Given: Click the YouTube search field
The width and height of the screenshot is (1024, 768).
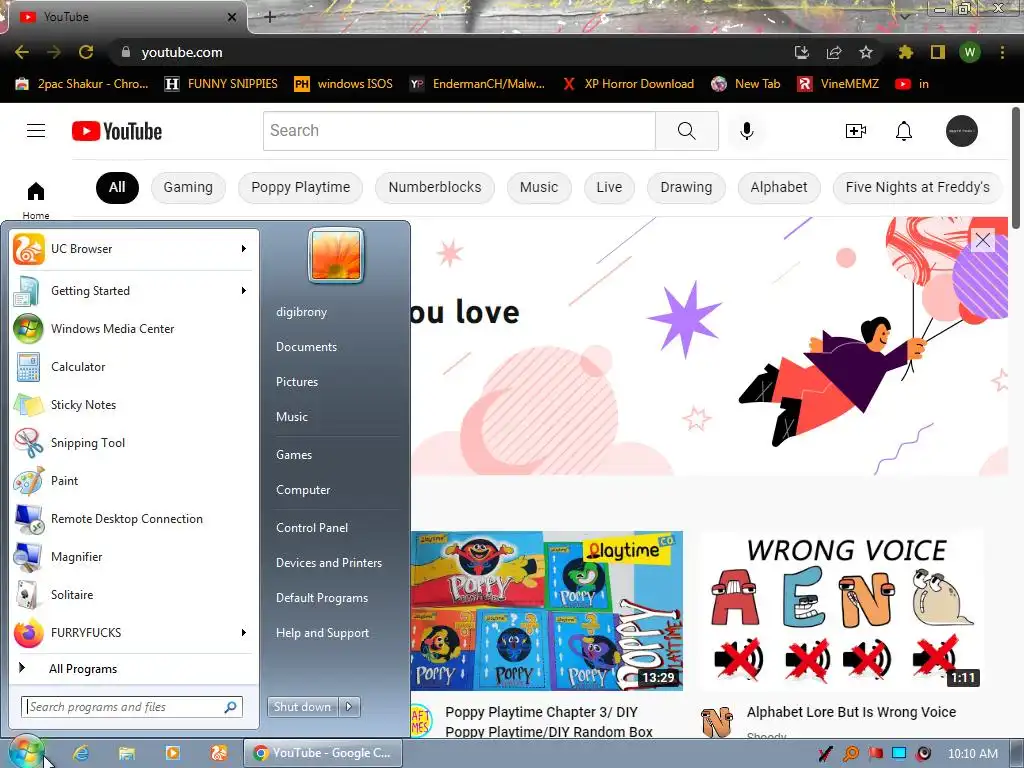Looking at the screenshot, I should pyautogui.click(x=459, y=131).
